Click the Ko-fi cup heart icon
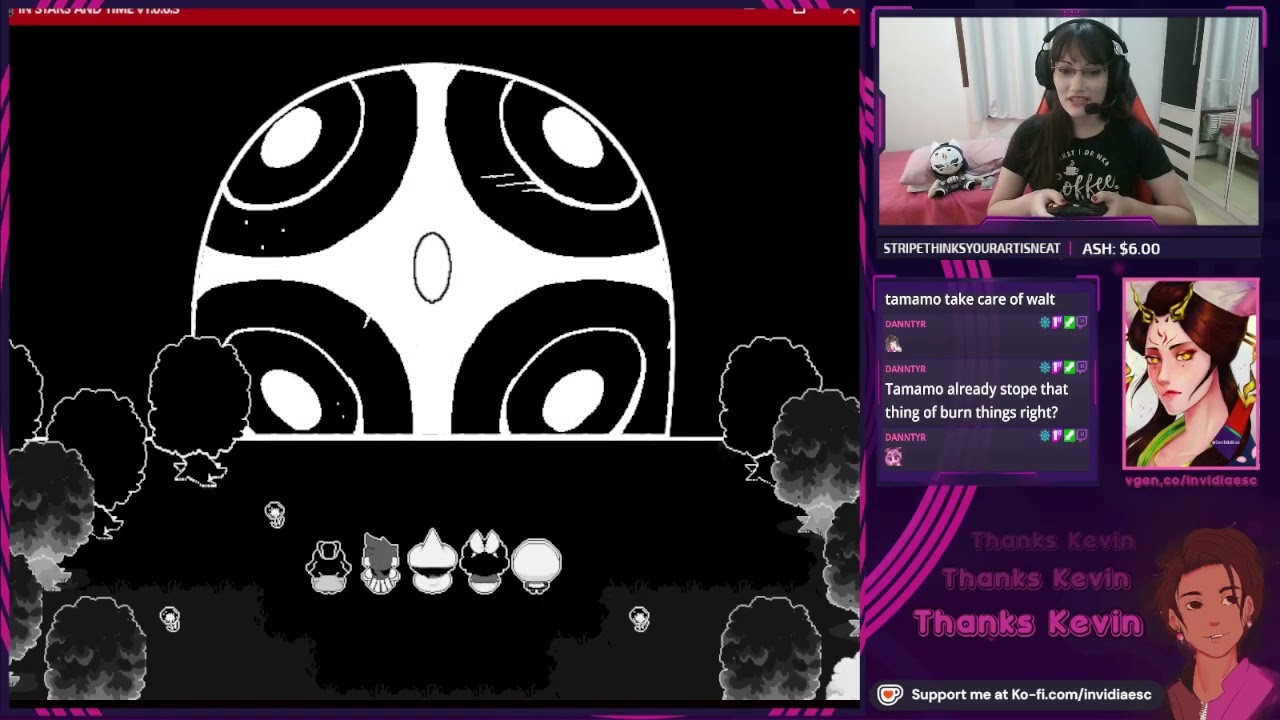This screenshot has height=720, width=1280. point(889,694)
